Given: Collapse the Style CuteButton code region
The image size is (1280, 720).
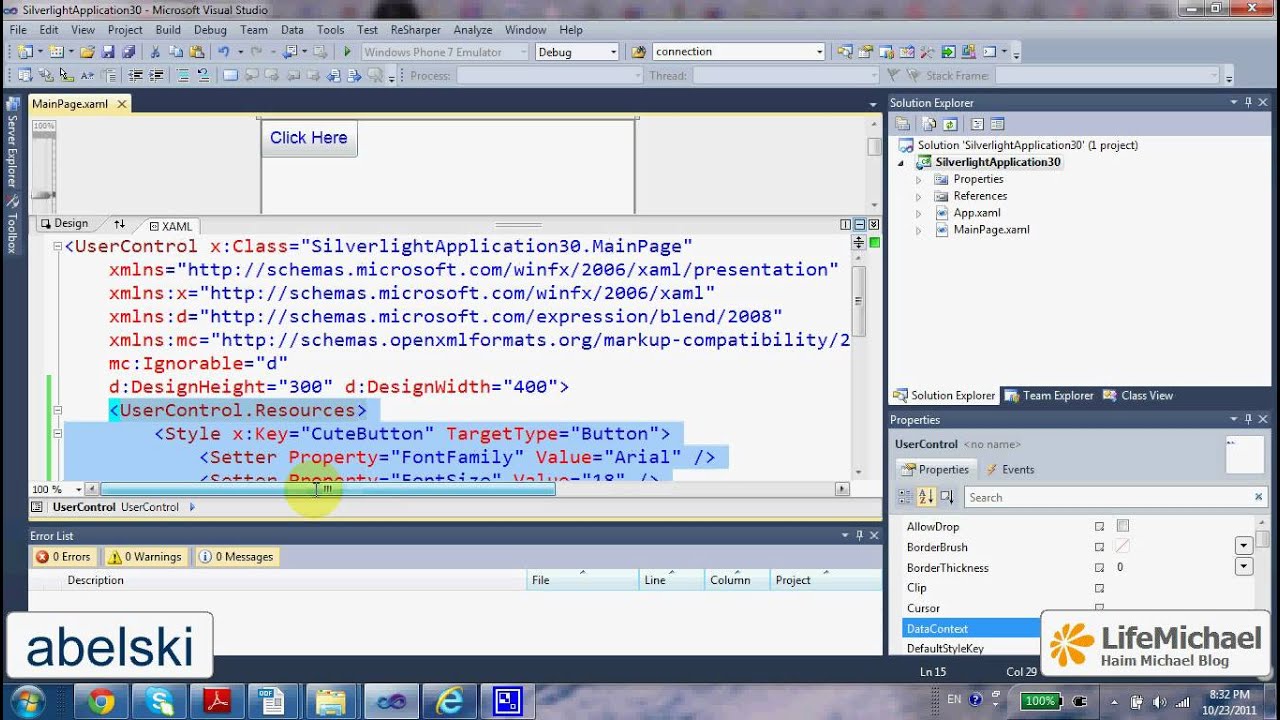Looking at the screenshot, I should (57, 433).
